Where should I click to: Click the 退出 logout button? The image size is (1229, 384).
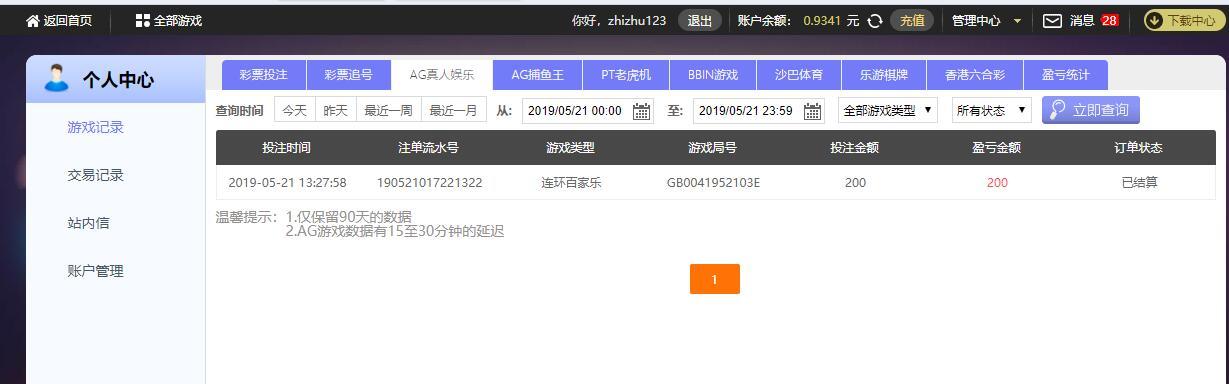(700, 20)
